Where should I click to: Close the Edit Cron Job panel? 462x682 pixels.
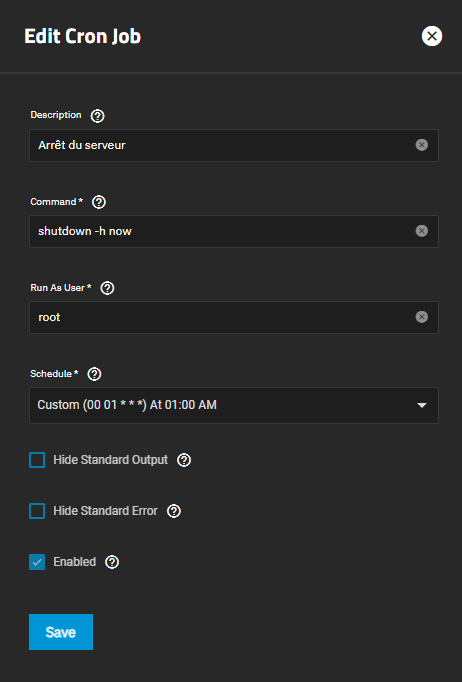432,36
